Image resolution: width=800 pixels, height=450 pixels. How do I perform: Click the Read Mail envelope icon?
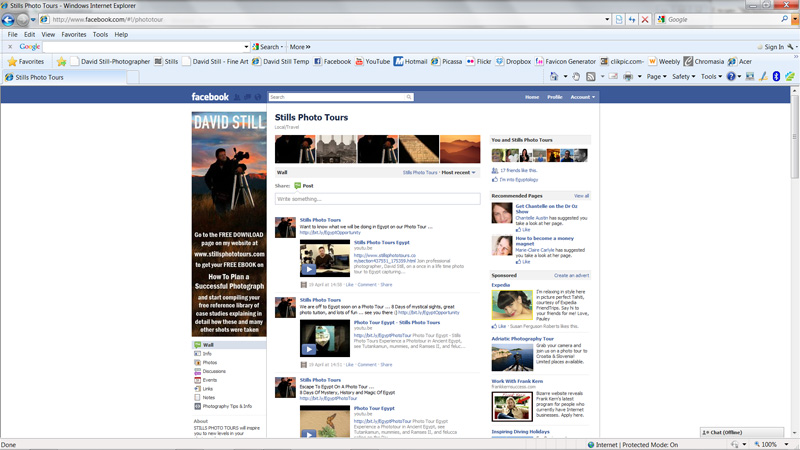pyautogui.click(x=613, y=77)
